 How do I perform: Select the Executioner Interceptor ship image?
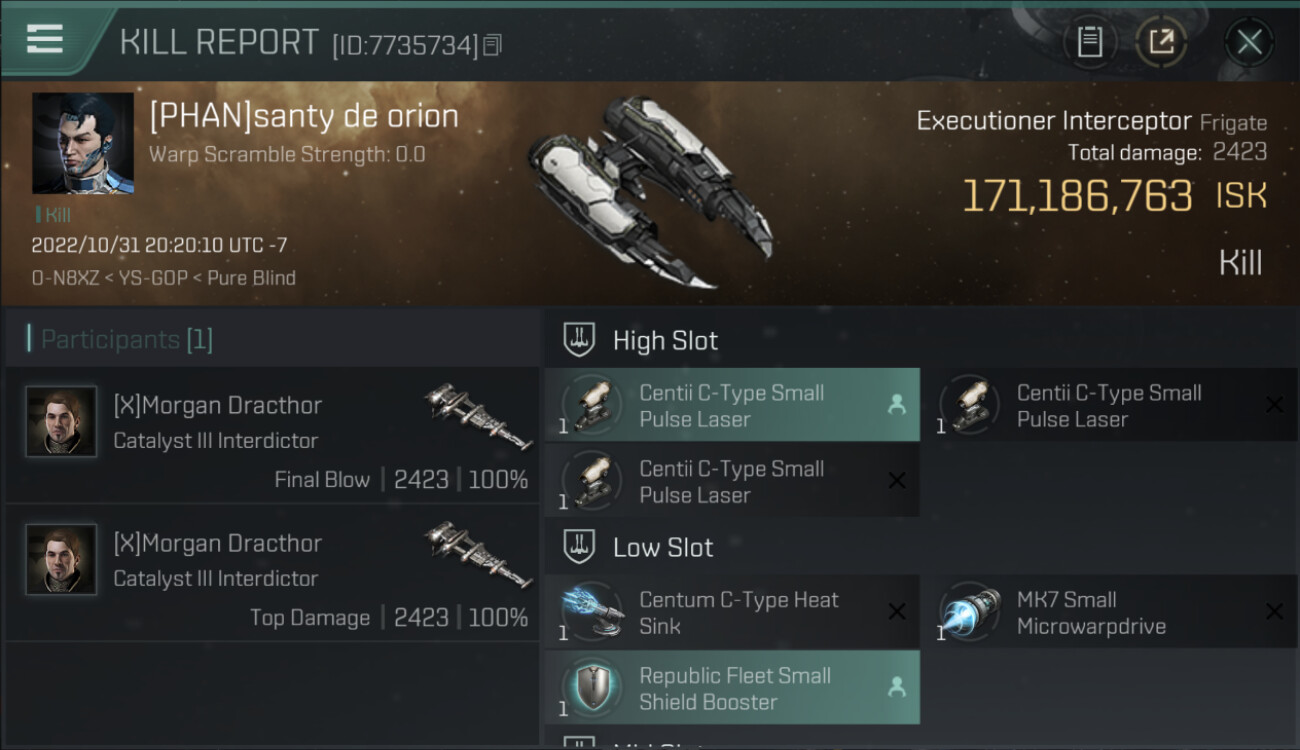click(650, 190)
